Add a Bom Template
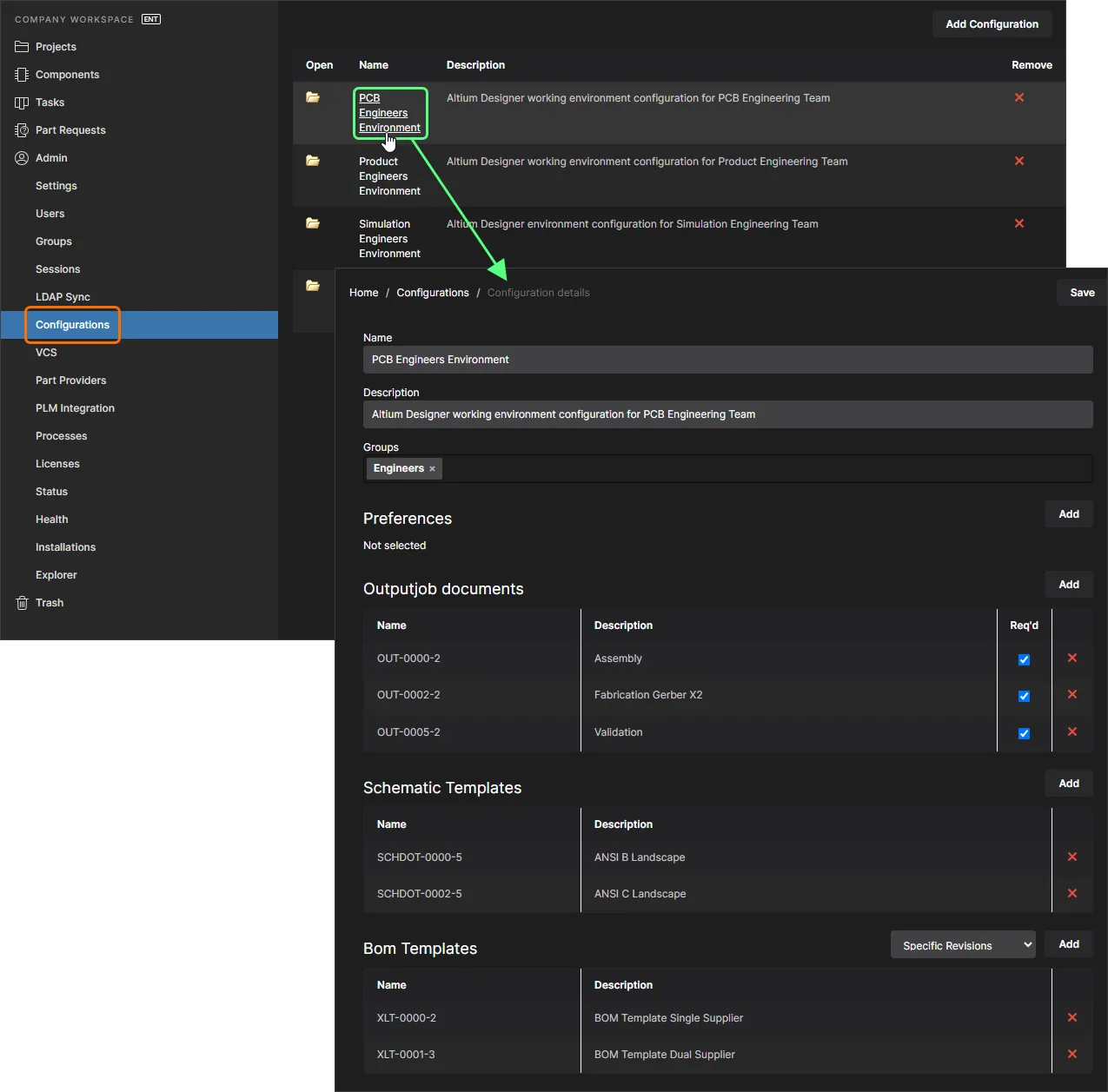The width and height of the screenshot is (1108, 1092). pos(1069,944)
